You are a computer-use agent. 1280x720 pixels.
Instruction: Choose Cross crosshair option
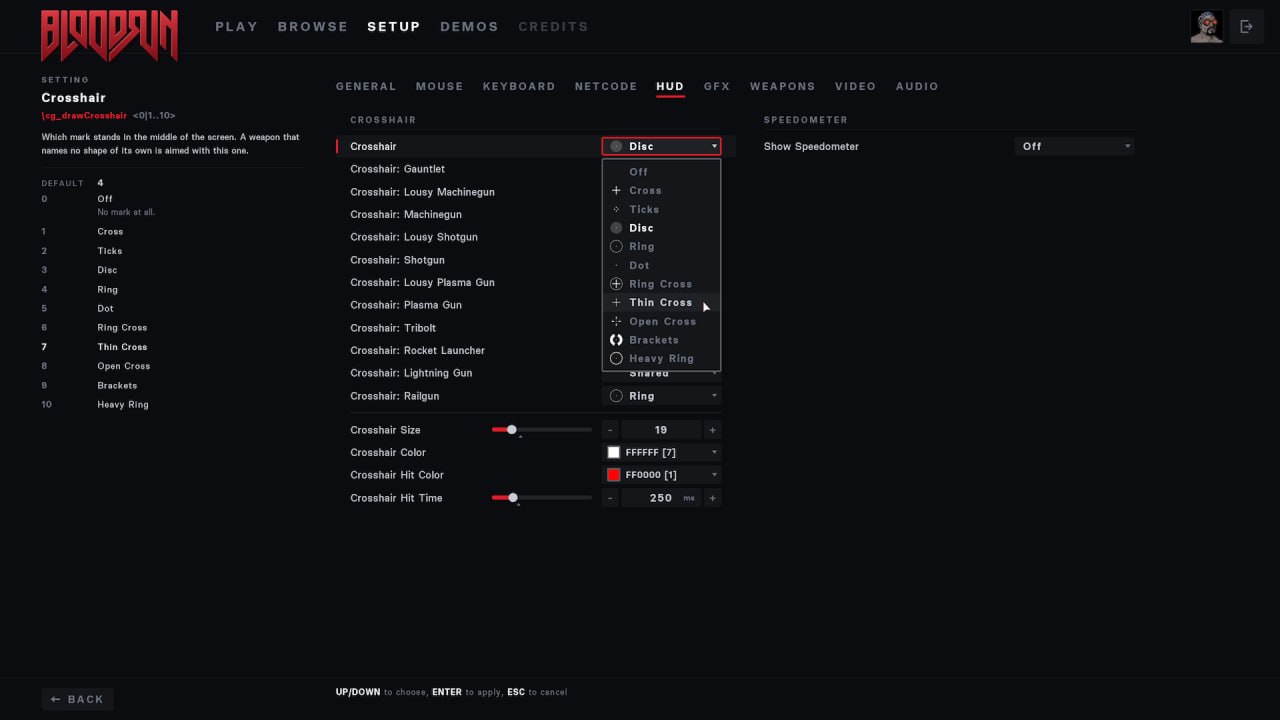click(661, 191)
